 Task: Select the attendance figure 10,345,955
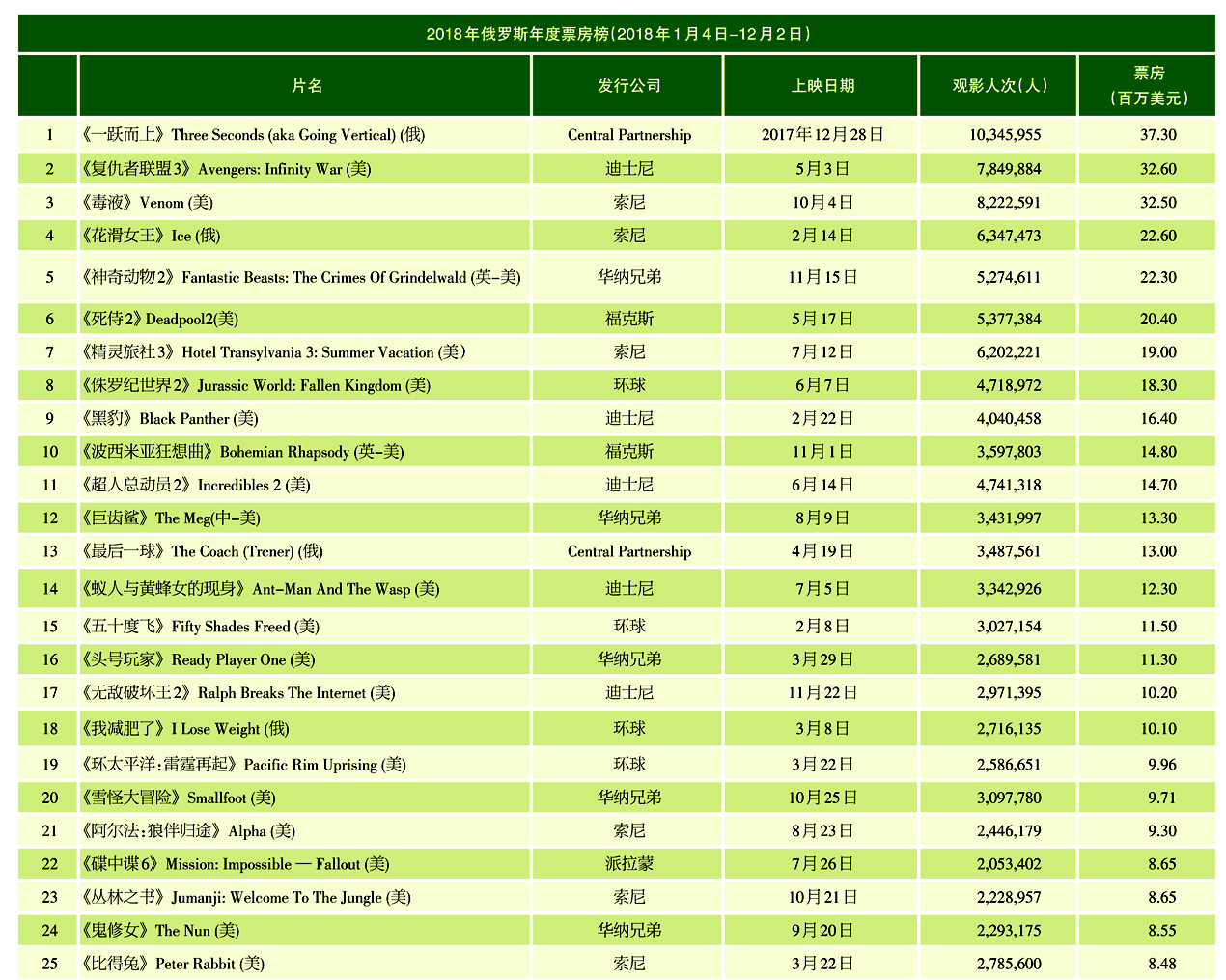(x=1008, y=135)
